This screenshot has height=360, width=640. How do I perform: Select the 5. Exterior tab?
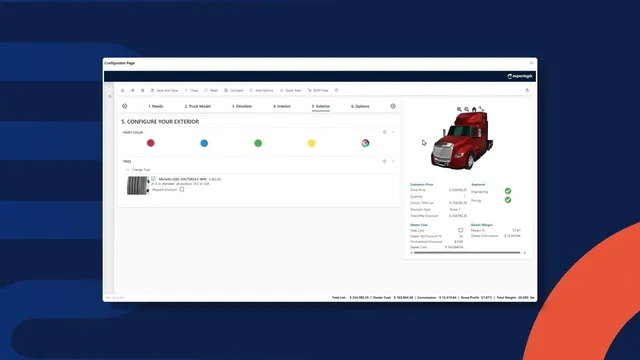coord(321,107)
